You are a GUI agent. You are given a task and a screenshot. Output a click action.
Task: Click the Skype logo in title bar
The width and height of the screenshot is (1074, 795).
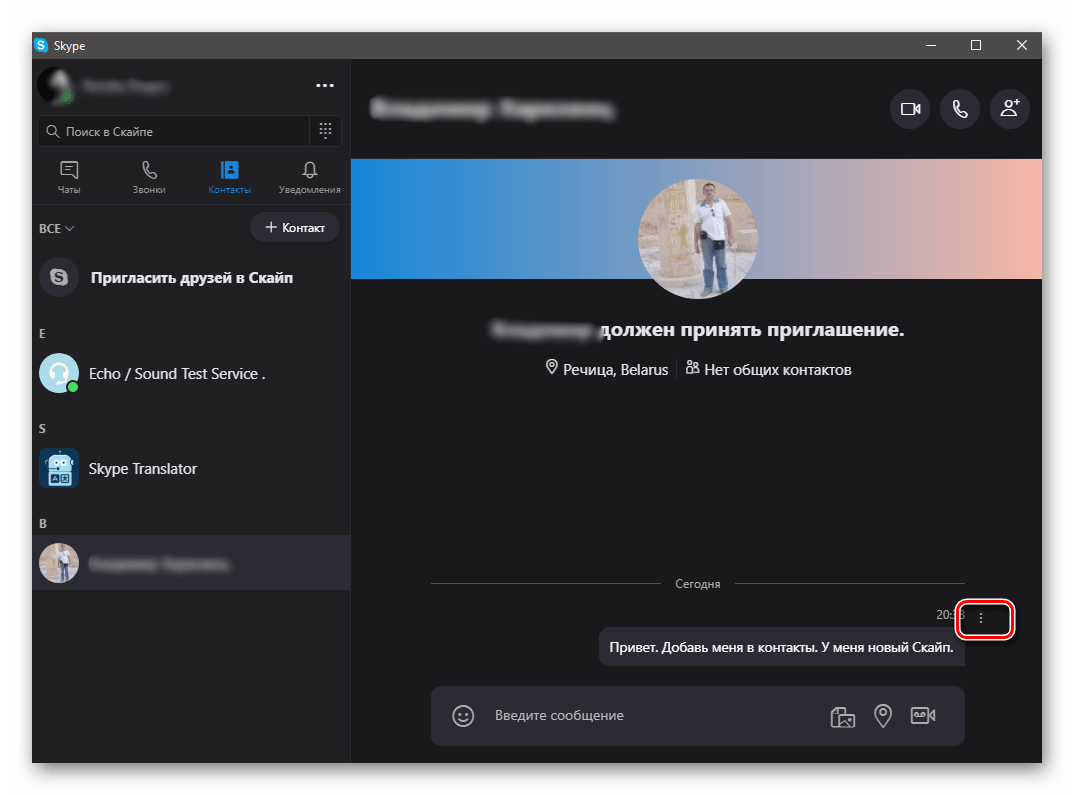(41, 45)
